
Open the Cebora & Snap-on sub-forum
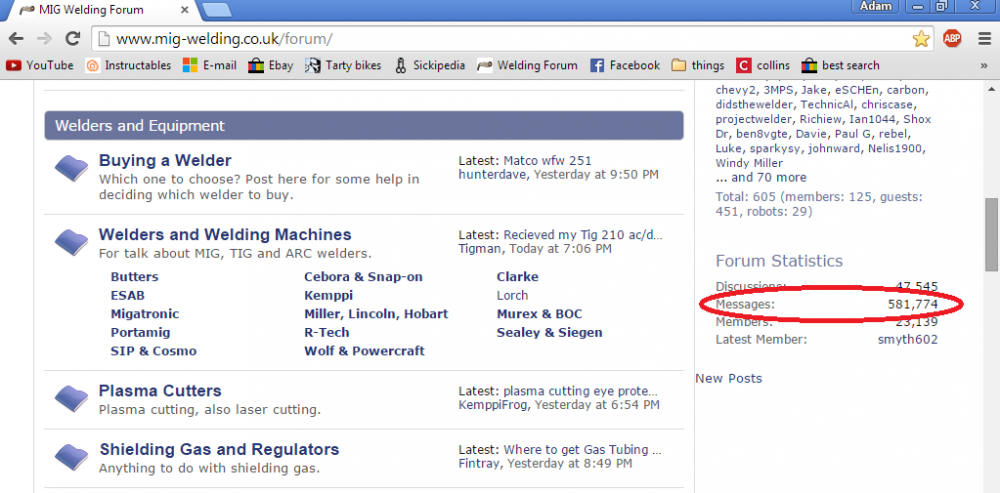tap(364, 277)
